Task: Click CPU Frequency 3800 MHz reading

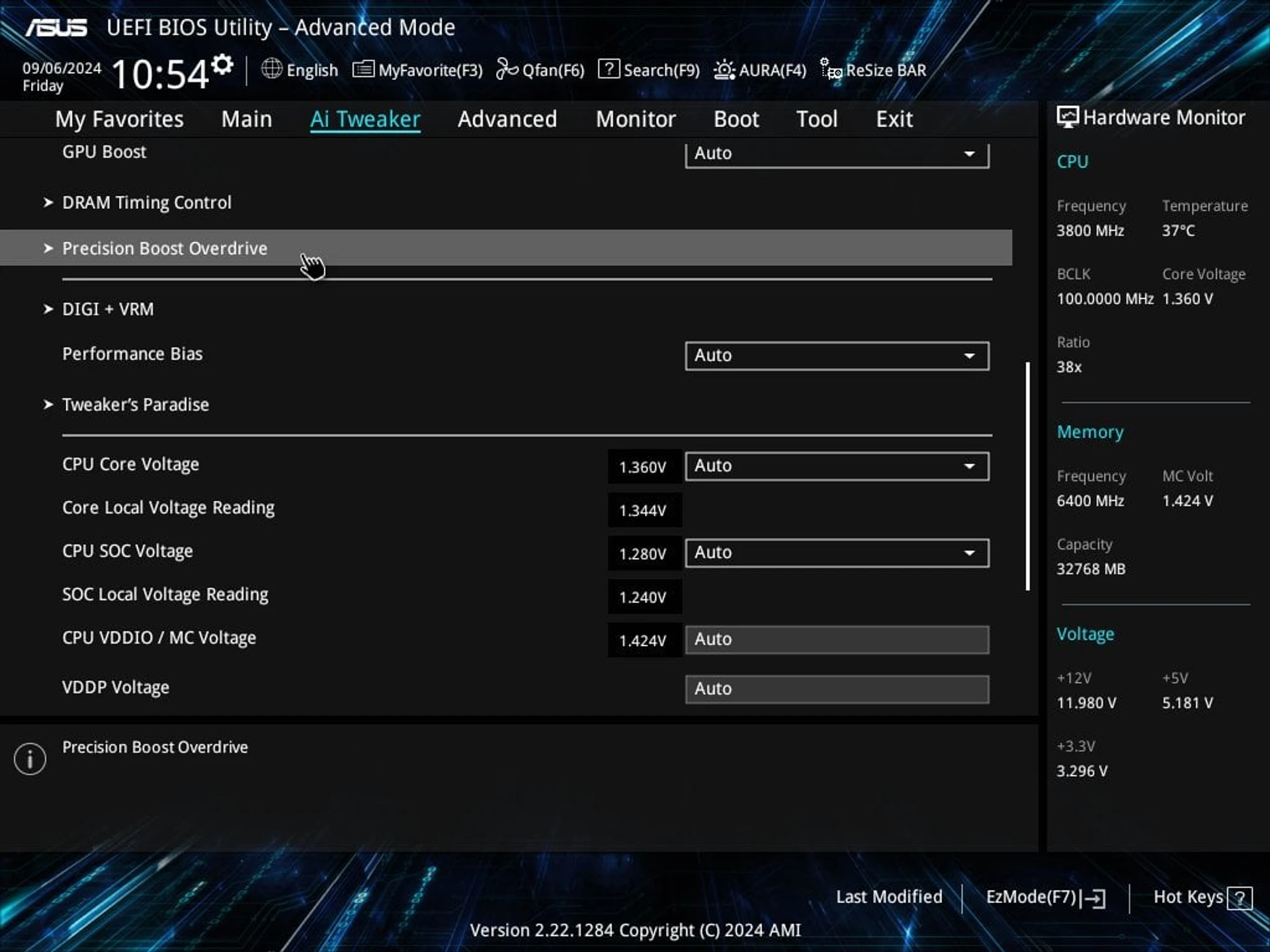Action: [1090, 231]
